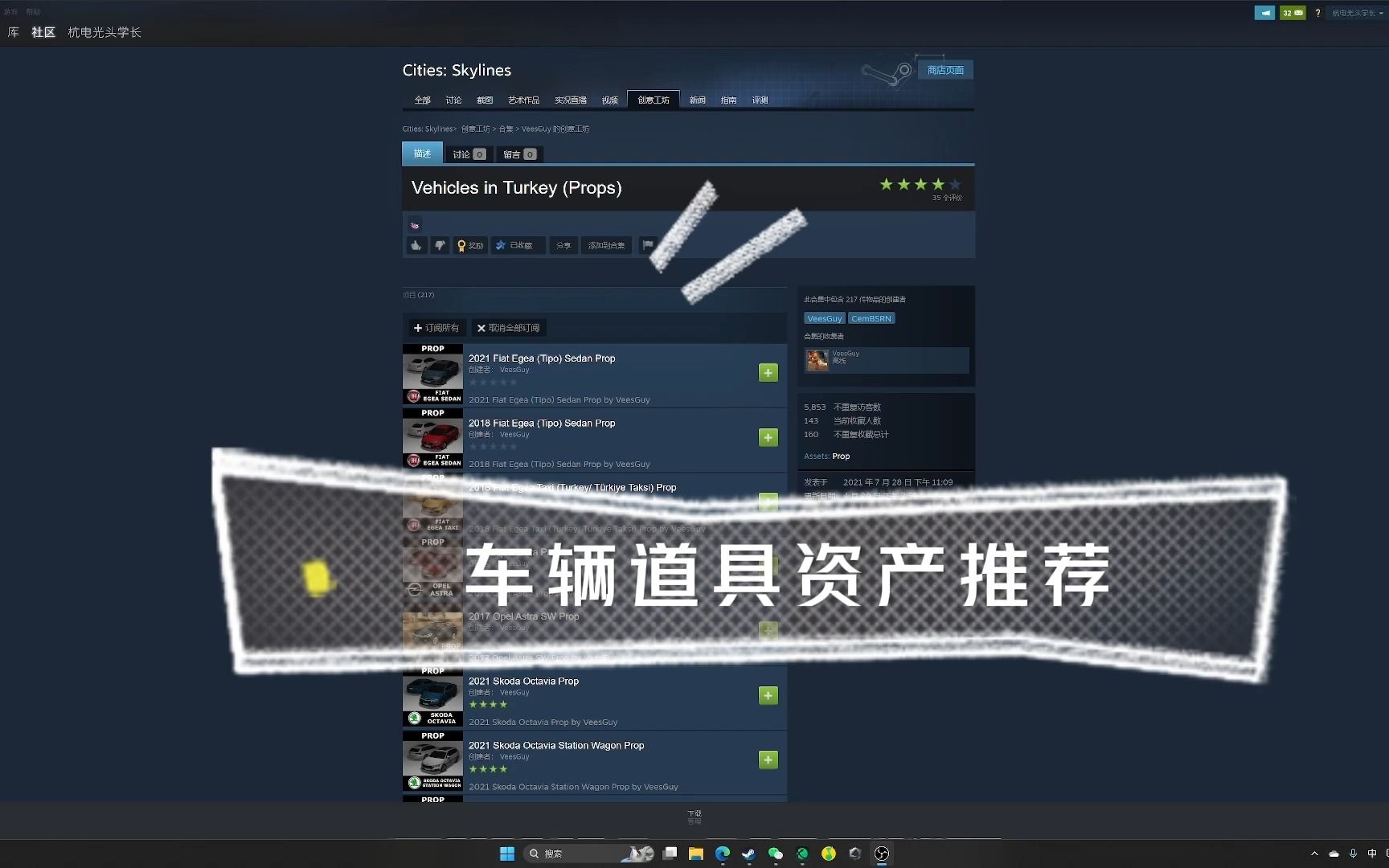Subscribe to 2021 Skoda Octavia Prop with plus
The image size is (1389, 868).
[x=768, y=695]
